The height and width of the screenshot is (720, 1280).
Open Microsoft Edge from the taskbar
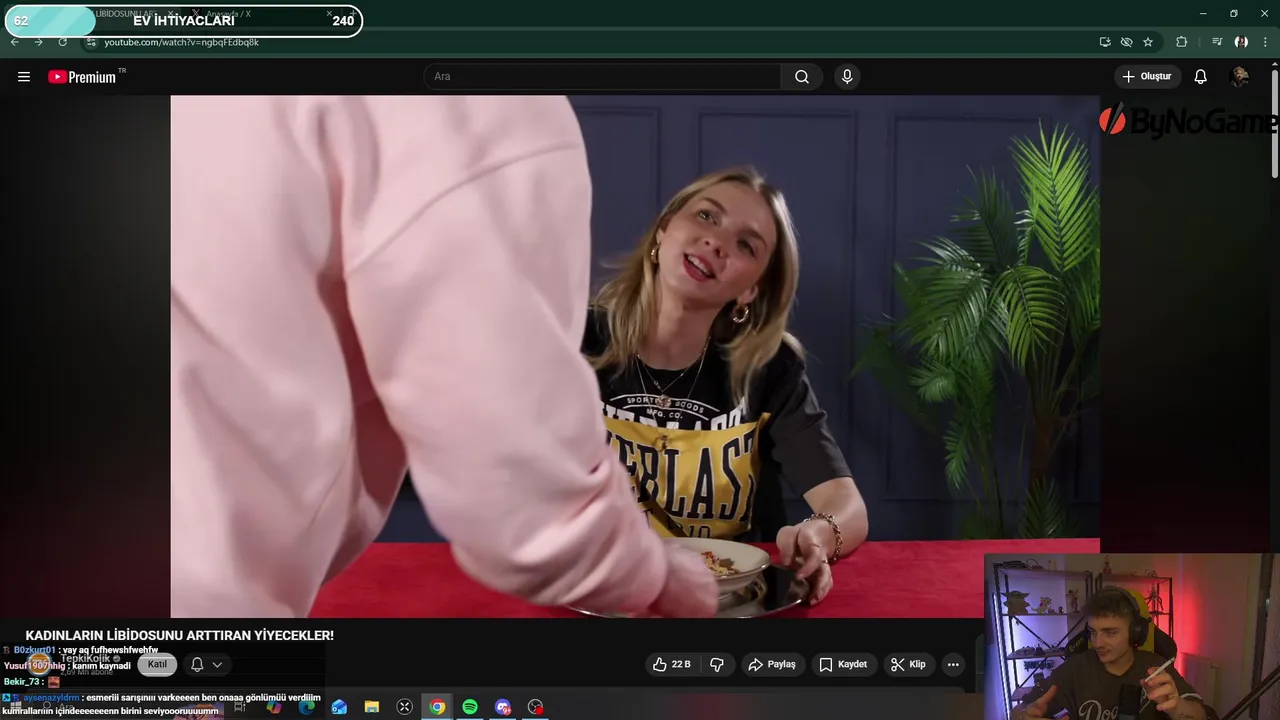[306, 707]
